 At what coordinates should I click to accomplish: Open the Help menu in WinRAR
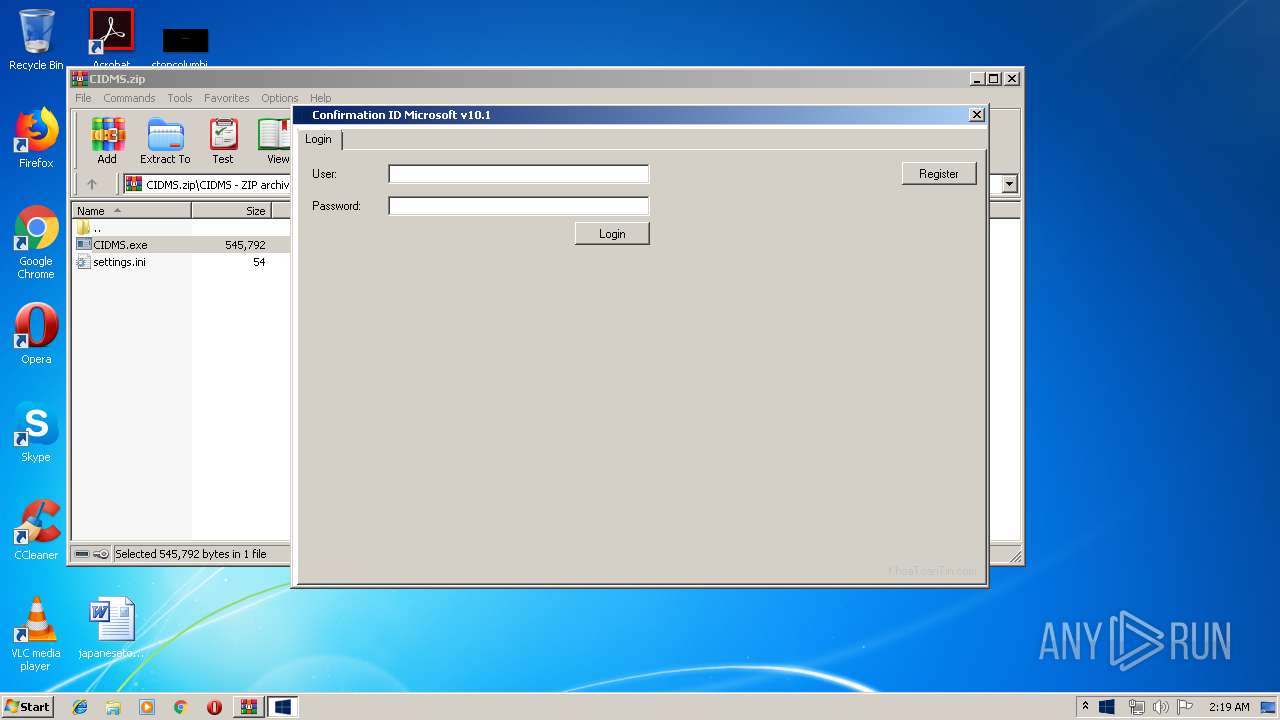(x=320, y=98)
